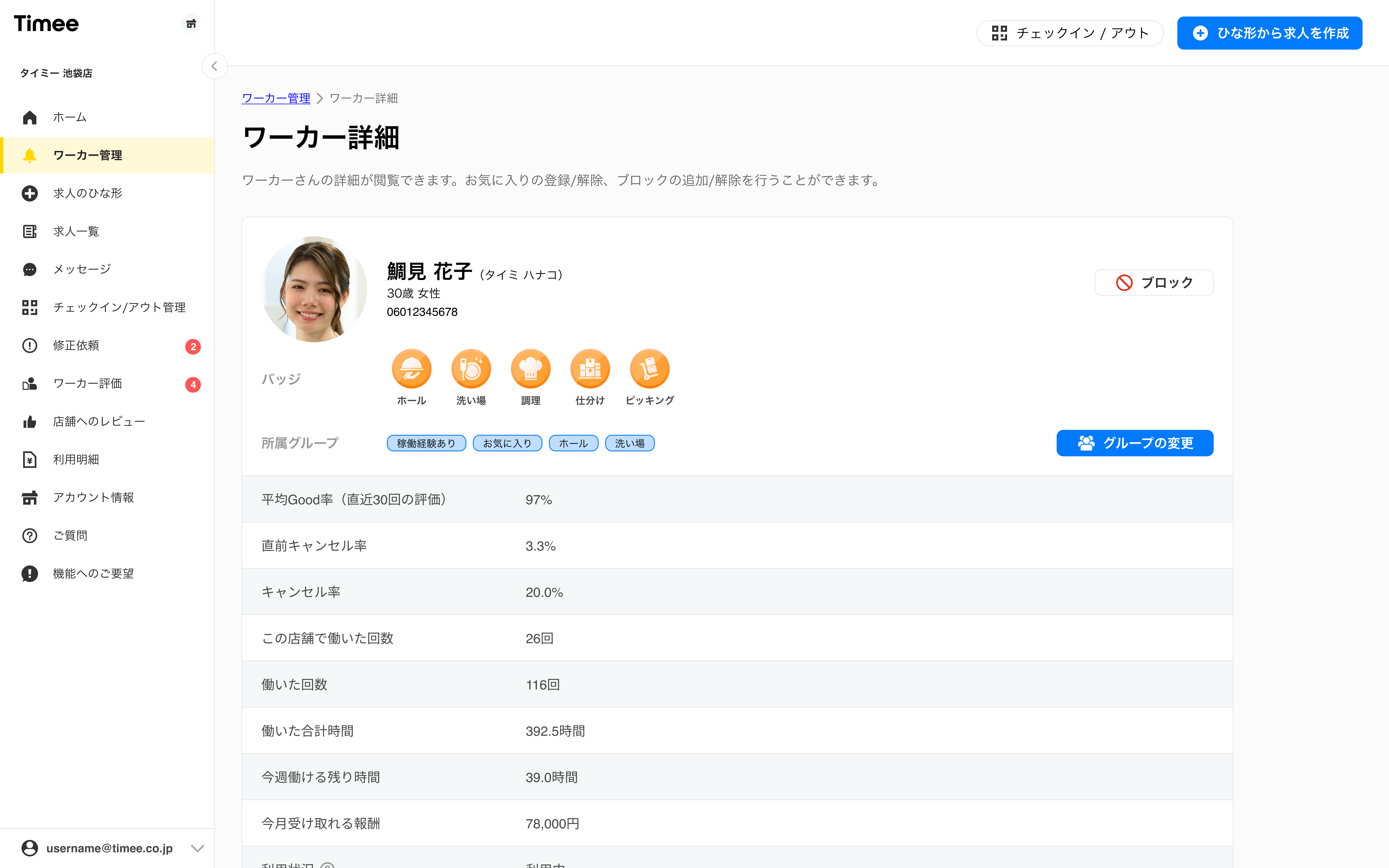Click the question mark icon for ご質問
1389x868 pixels.
(x=30, y=536)
